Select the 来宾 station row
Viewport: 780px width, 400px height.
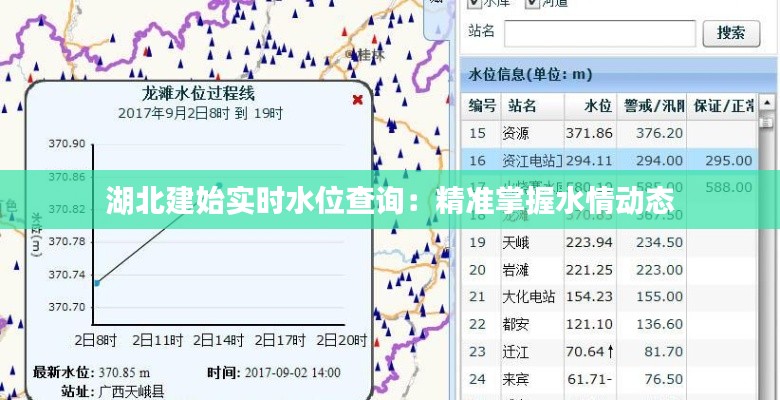pyautogui.click(x=609, y=379)
